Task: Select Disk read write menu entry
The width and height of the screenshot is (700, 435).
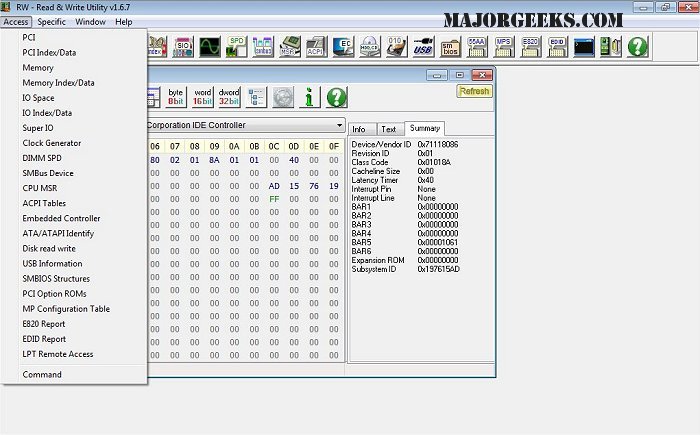Action: pyautogui.click(x=74, y=248)
